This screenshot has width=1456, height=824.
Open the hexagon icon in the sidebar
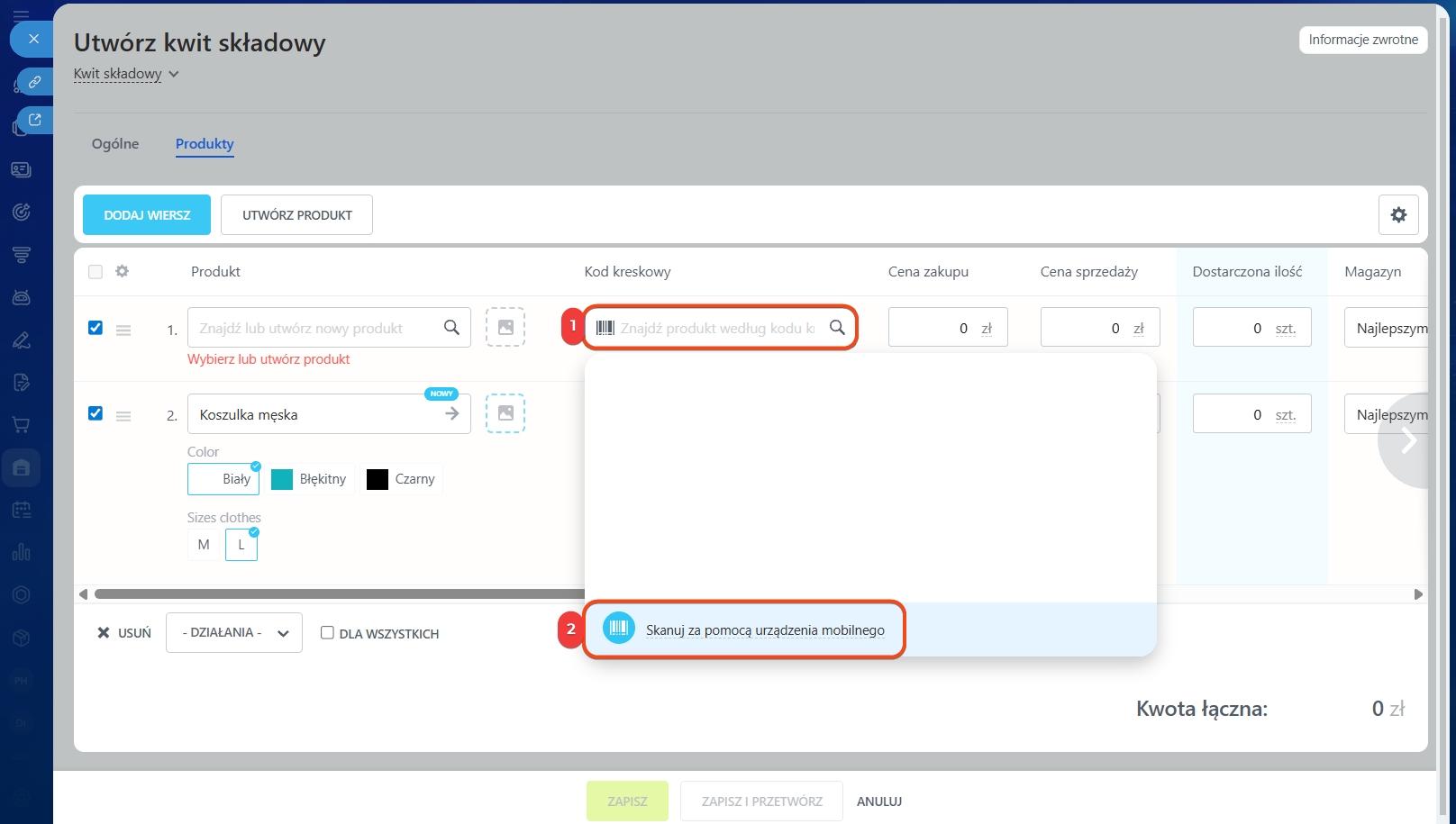[x=22, y=594]
